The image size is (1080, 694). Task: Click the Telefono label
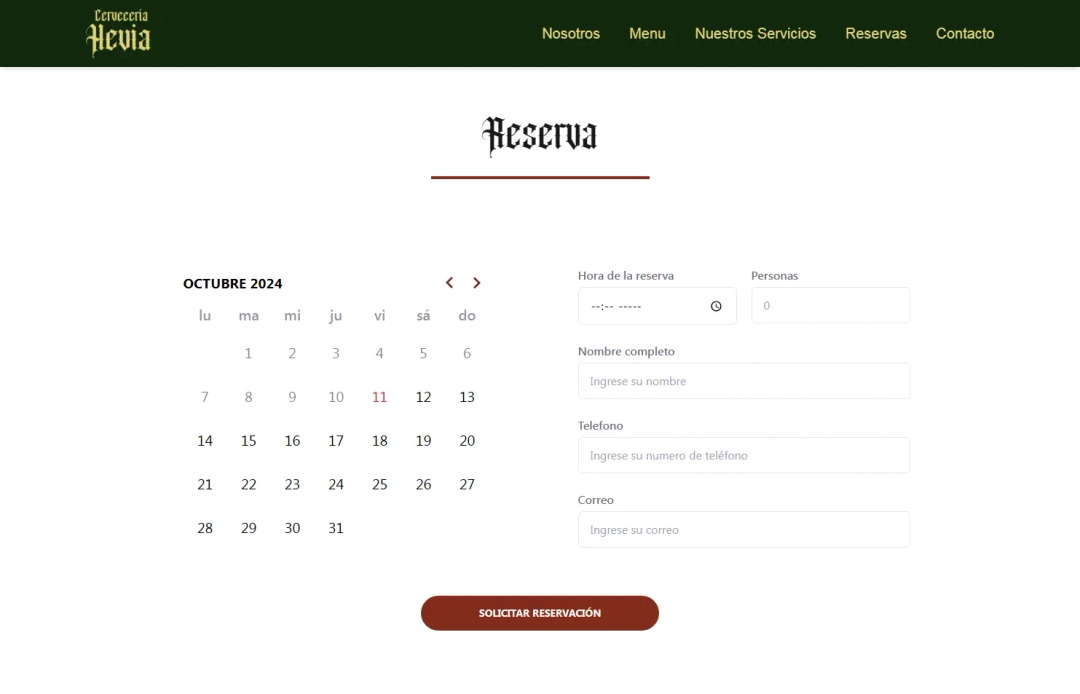tap(601, 425)
